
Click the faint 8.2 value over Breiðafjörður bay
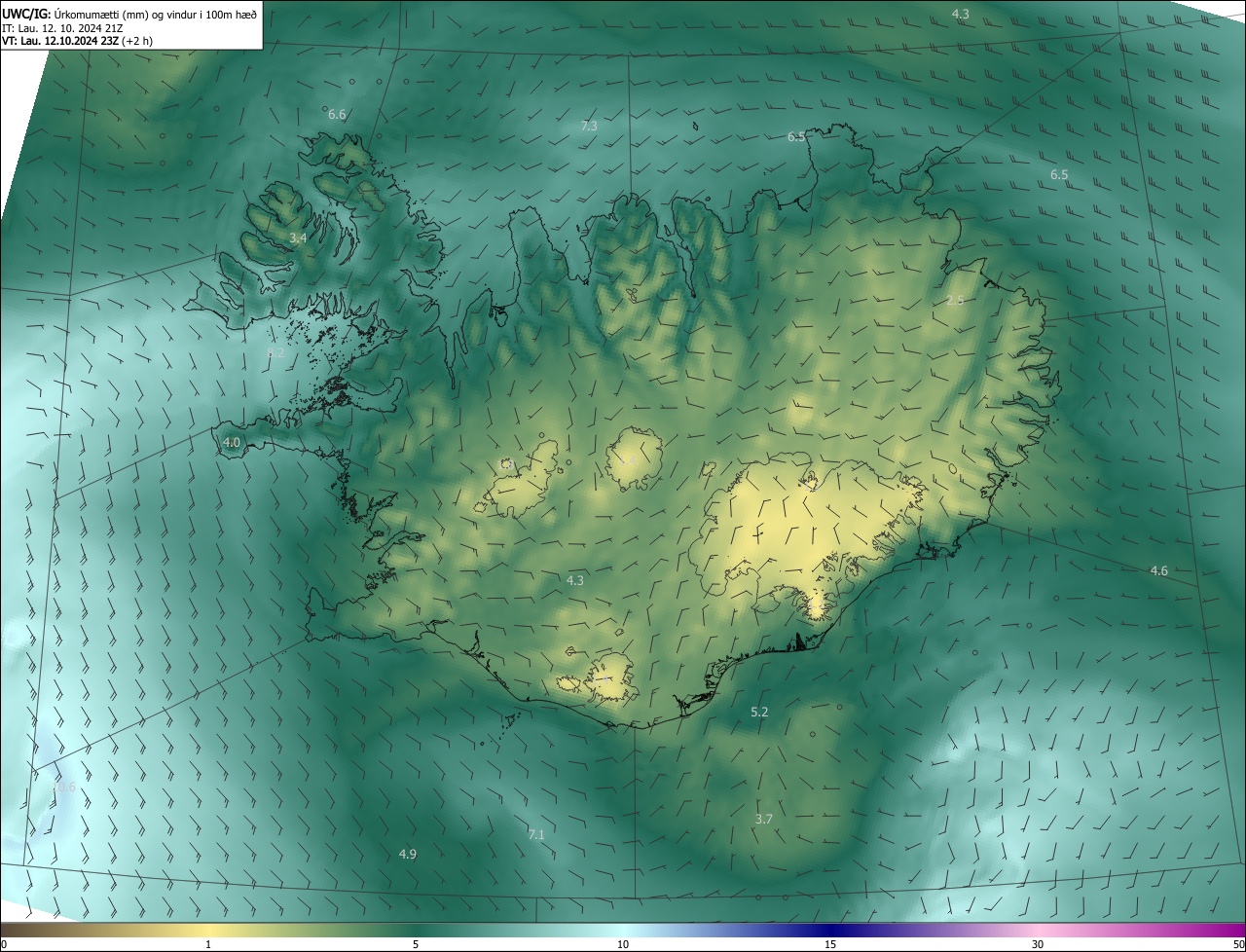tap(275, 352)
